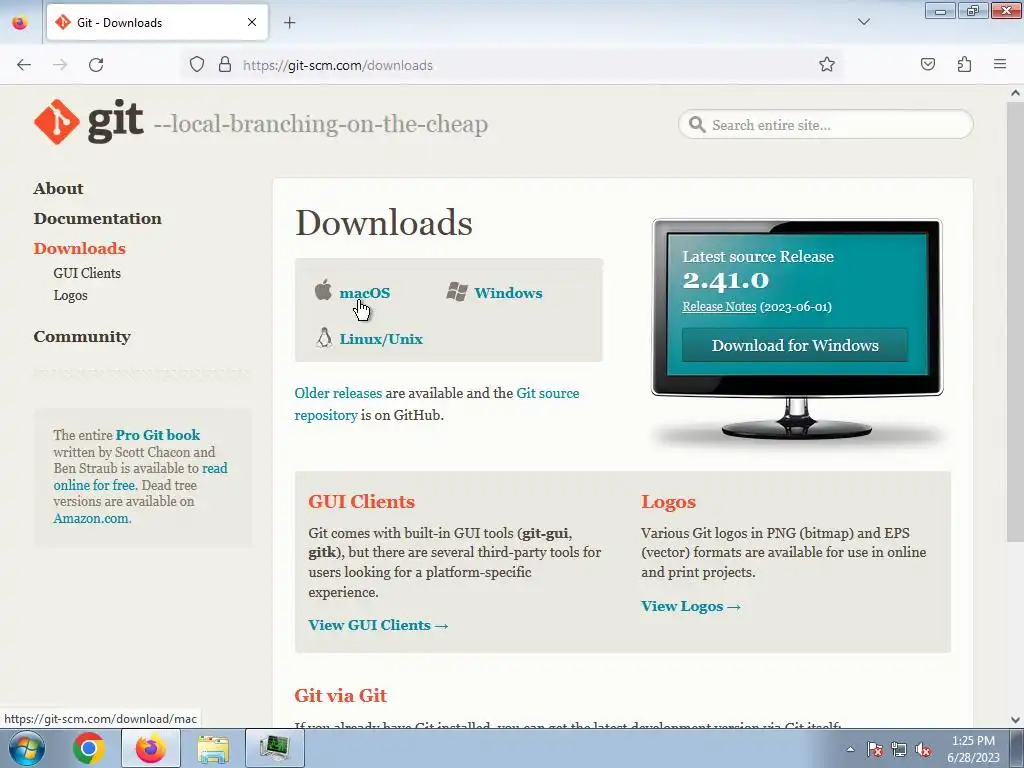
Task: Click the muted volume tray icon
Action: click(x=923, y=749)
